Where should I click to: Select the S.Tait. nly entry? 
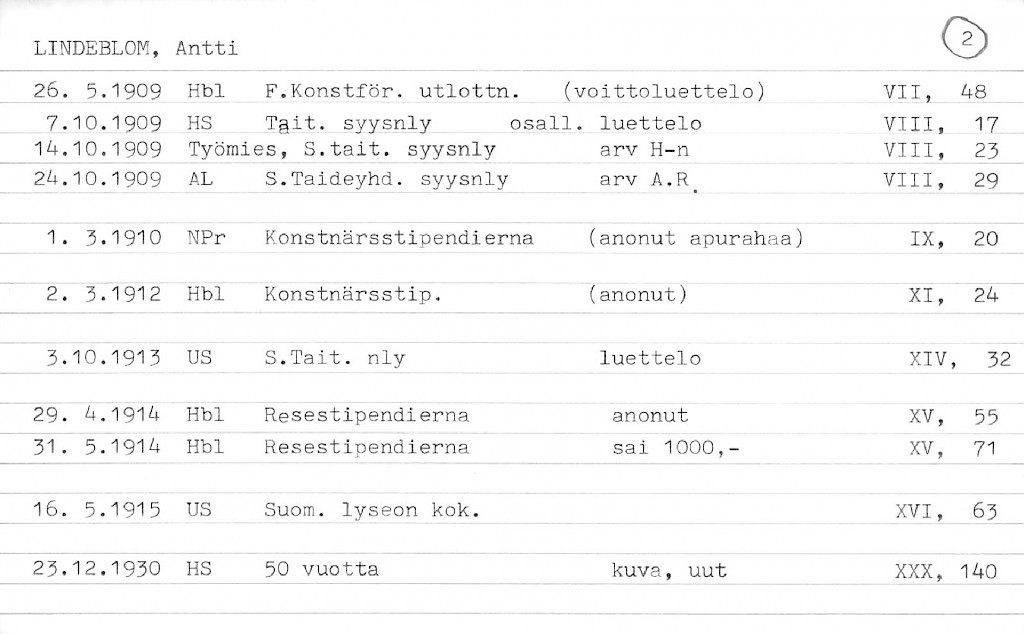pyautogui.click(x=335, y=359)
